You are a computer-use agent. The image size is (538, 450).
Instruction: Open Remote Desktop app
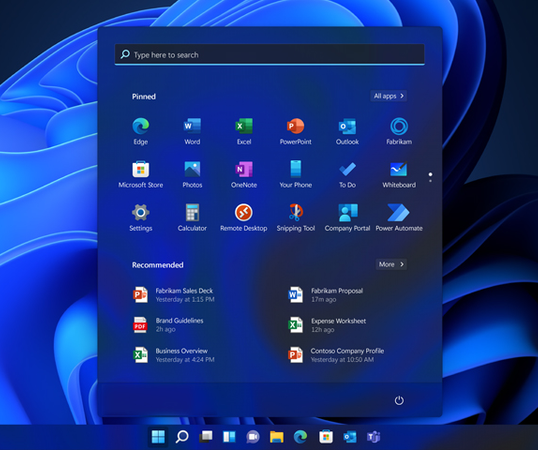tap(244, 217)
